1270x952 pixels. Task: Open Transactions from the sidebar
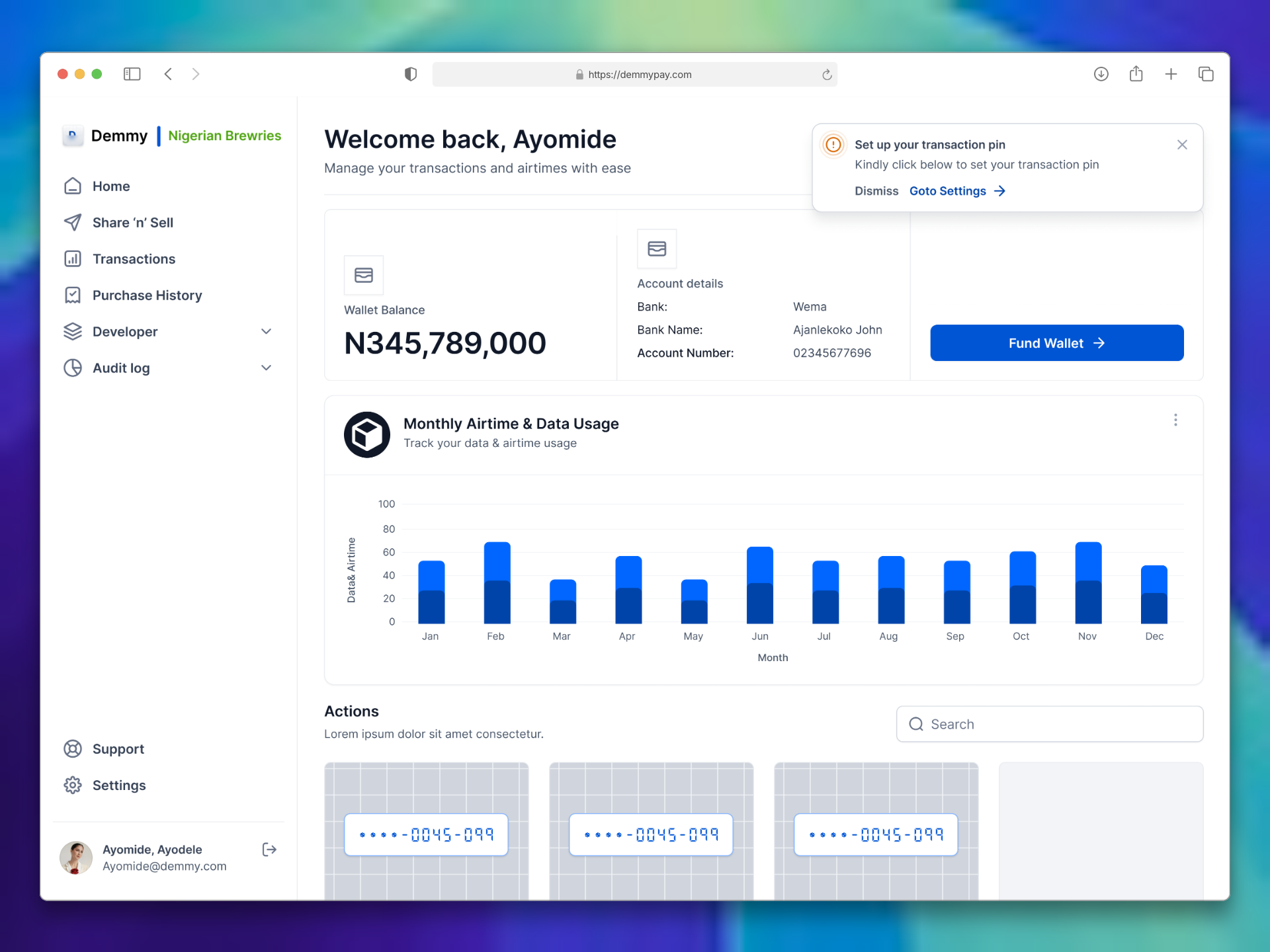[x=134, y=258]
